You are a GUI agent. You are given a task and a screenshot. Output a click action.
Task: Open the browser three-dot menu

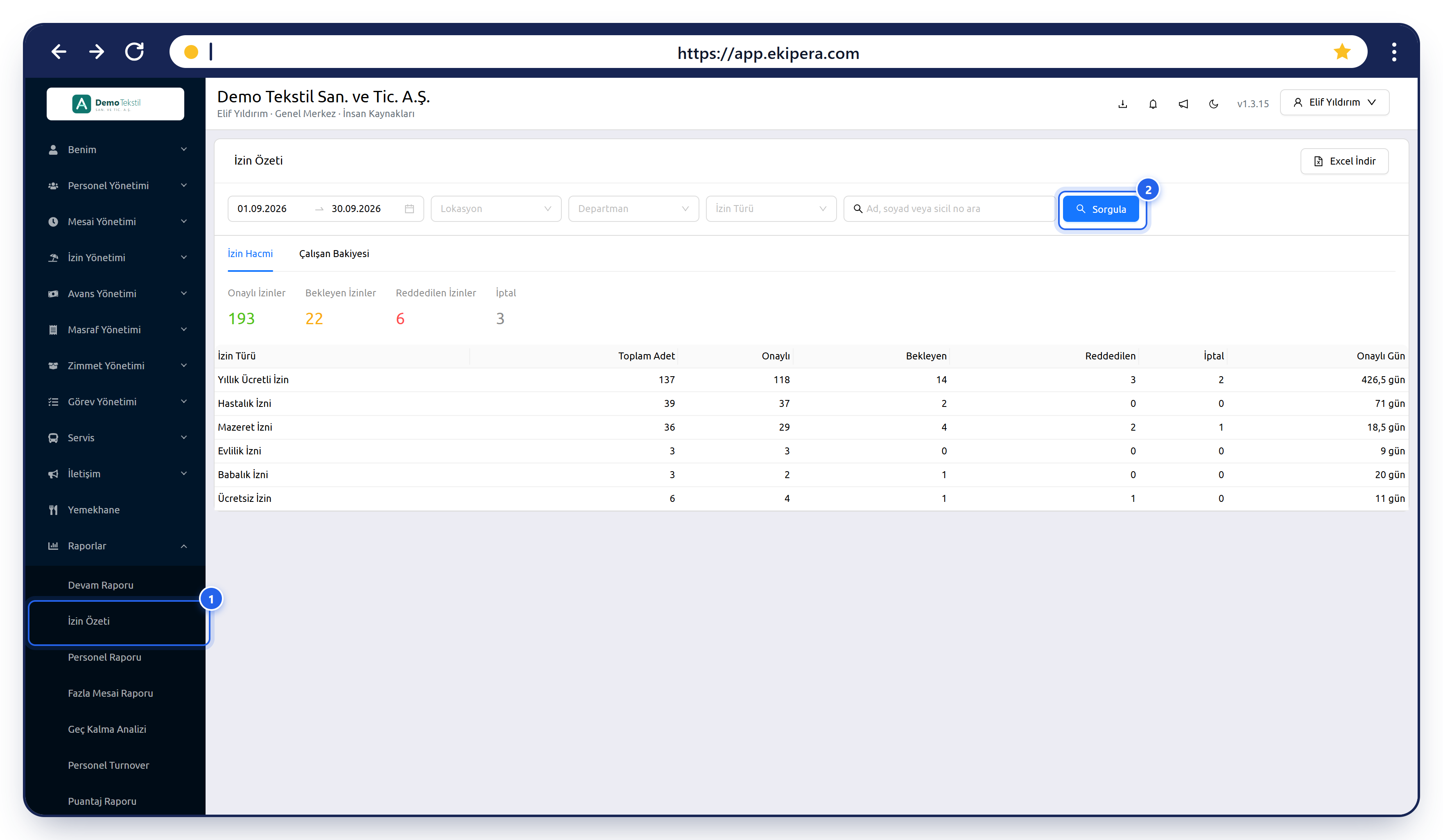tap(1394, 52)
